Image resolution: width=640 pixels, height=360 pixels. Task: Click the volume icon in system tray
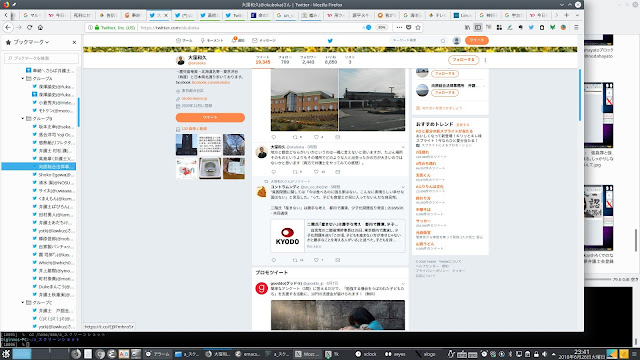(544, 354)
